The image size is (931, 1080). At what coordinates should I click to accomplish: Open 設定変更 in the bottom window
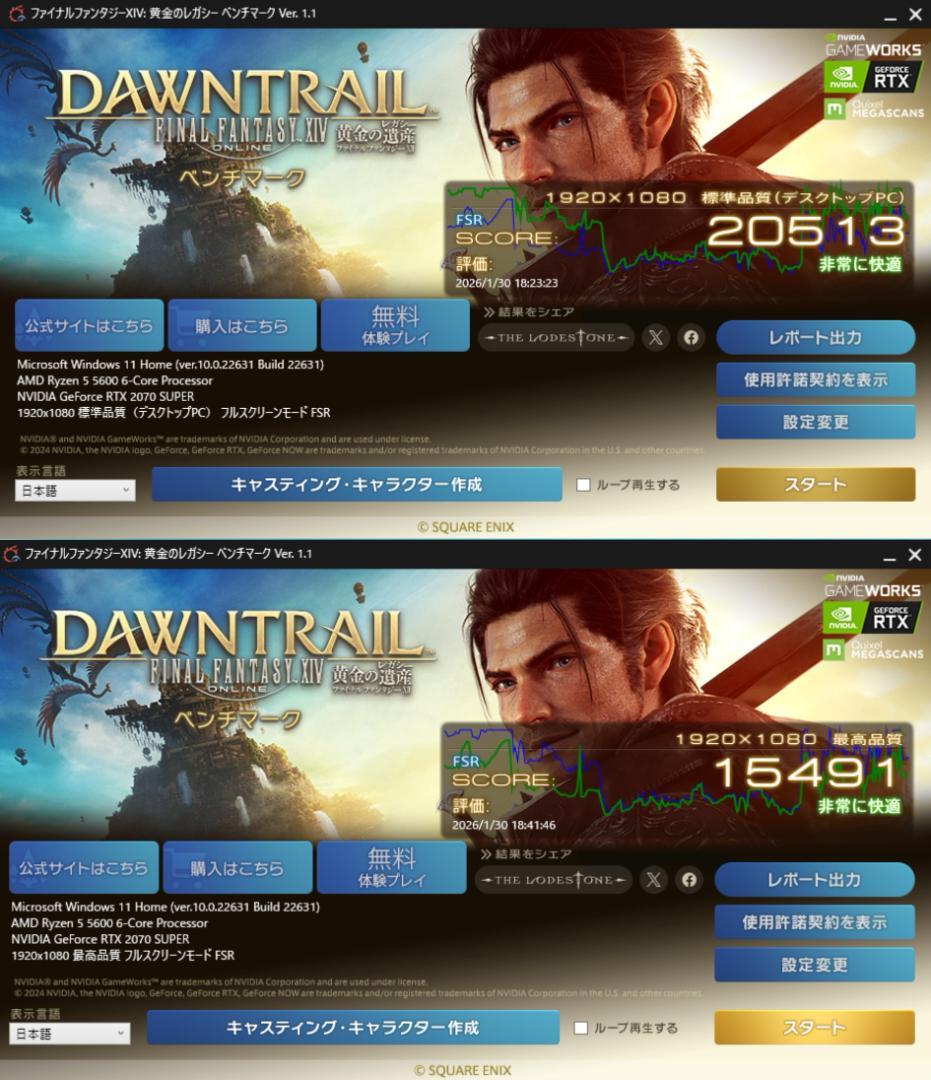814,965
